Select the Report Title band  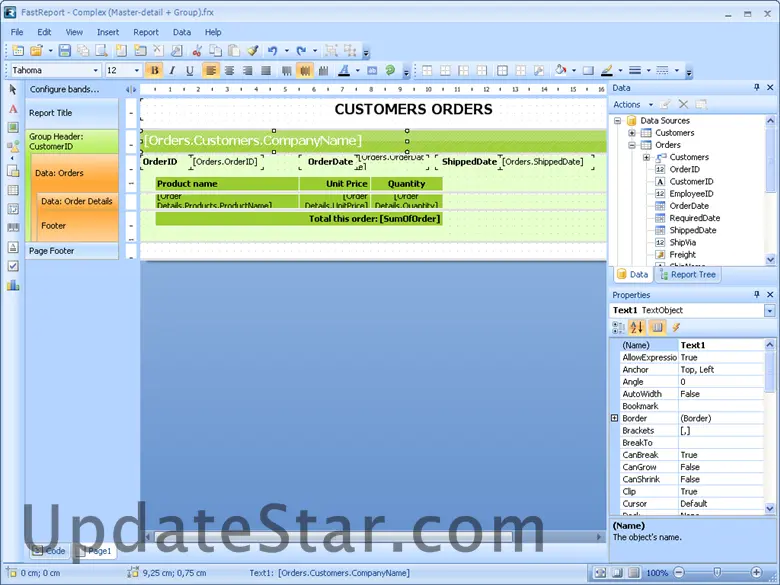tap(72, 113)
